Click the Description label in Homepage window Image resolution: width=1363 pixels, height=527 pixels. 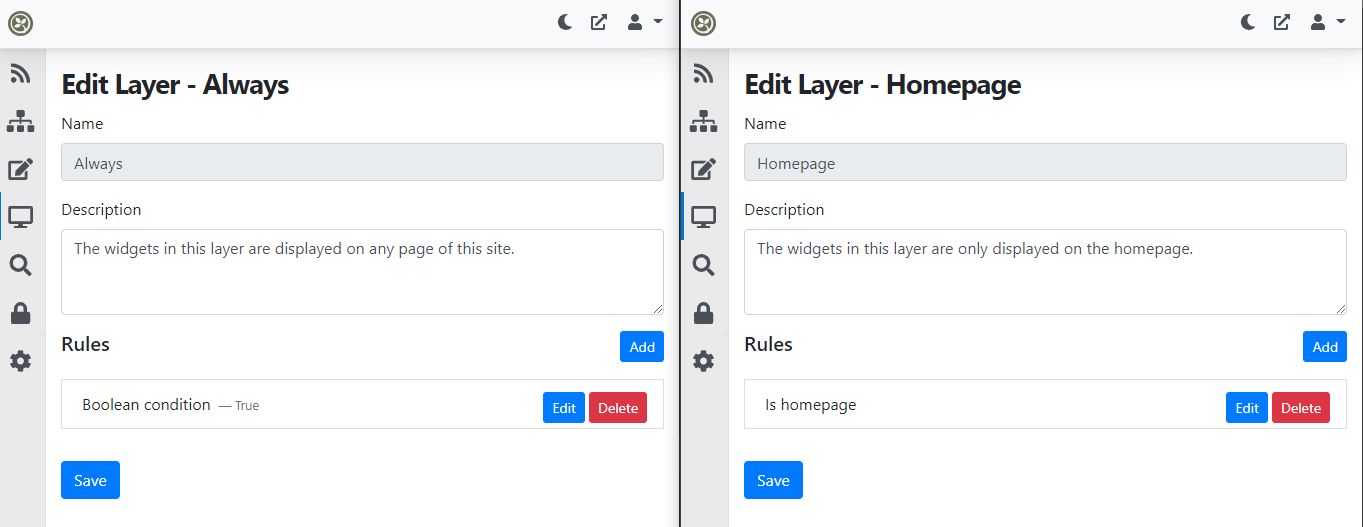click(784, 210)
